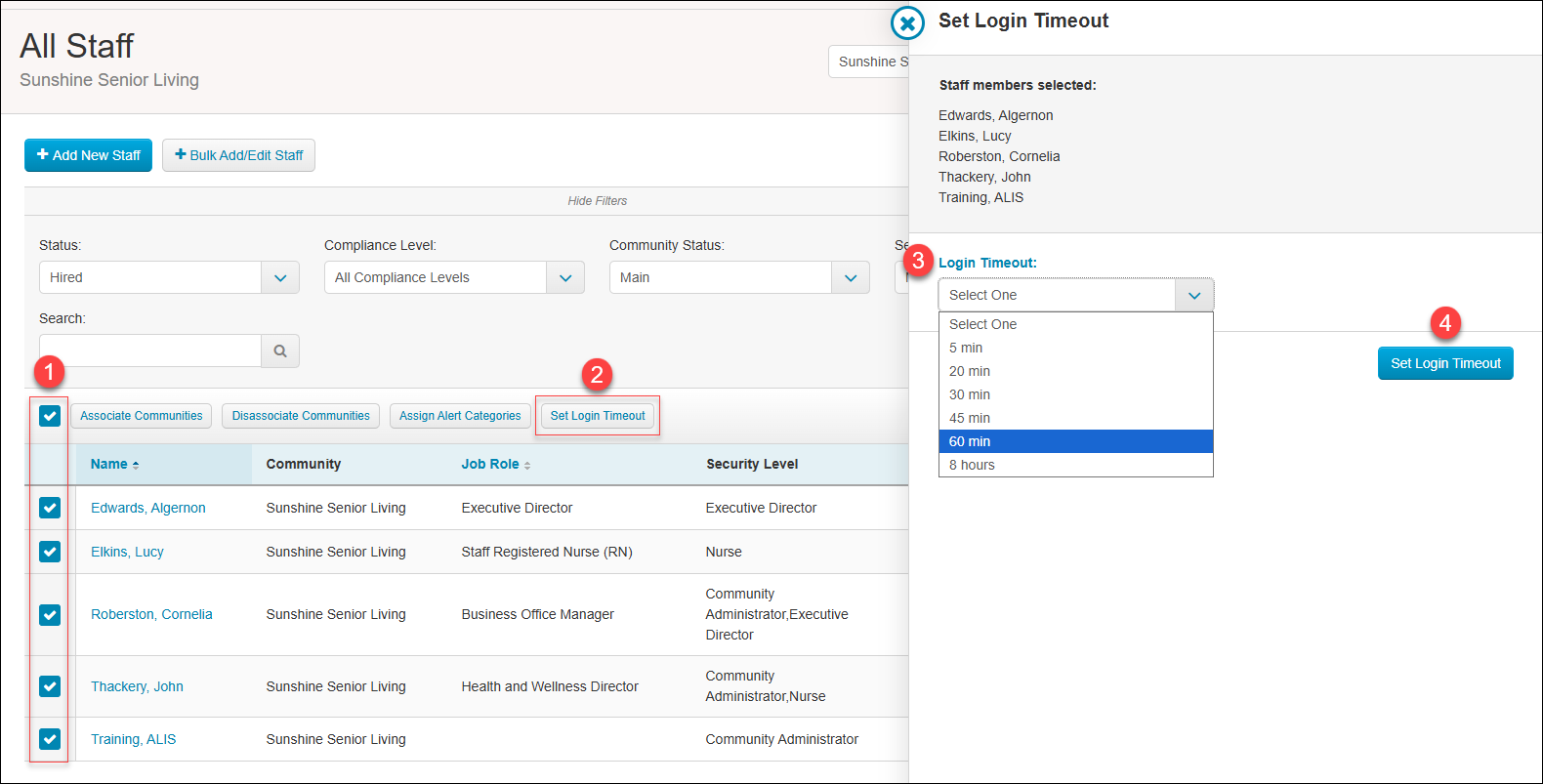Open the Community Status dropdown showing Main
1543x784 pixels.
[739, 277]
